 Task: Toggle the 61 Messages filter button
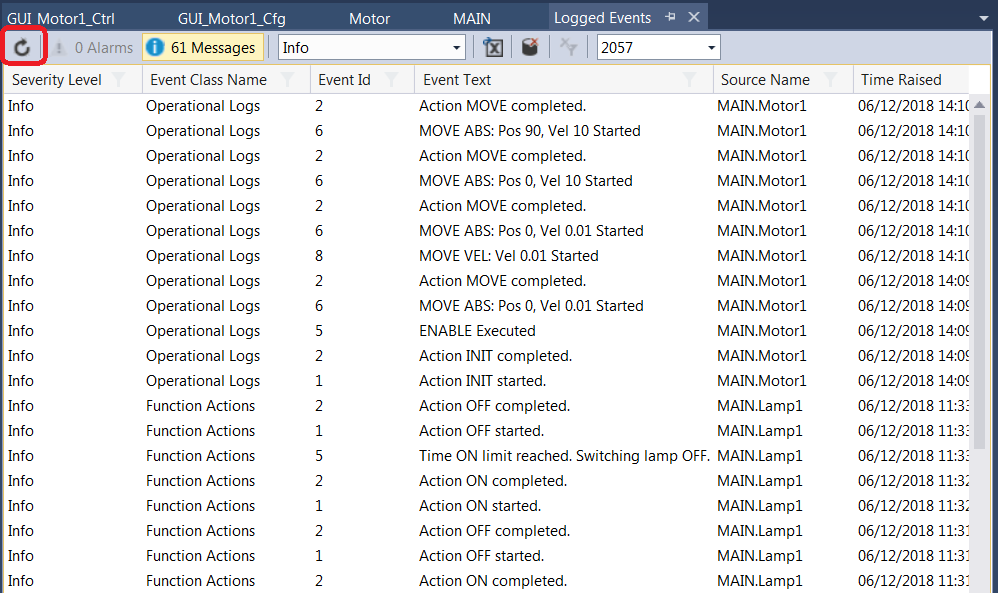203,47
